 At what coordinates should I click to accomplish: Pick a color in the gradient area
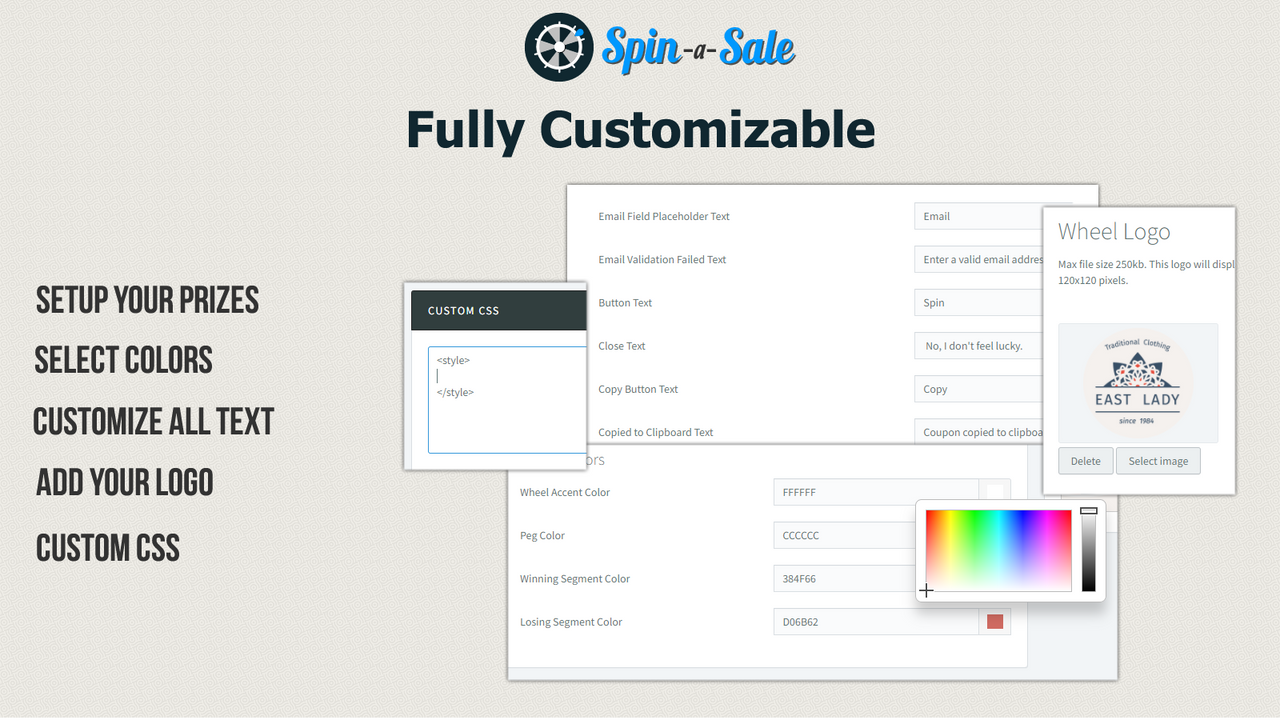coord(998,550)
